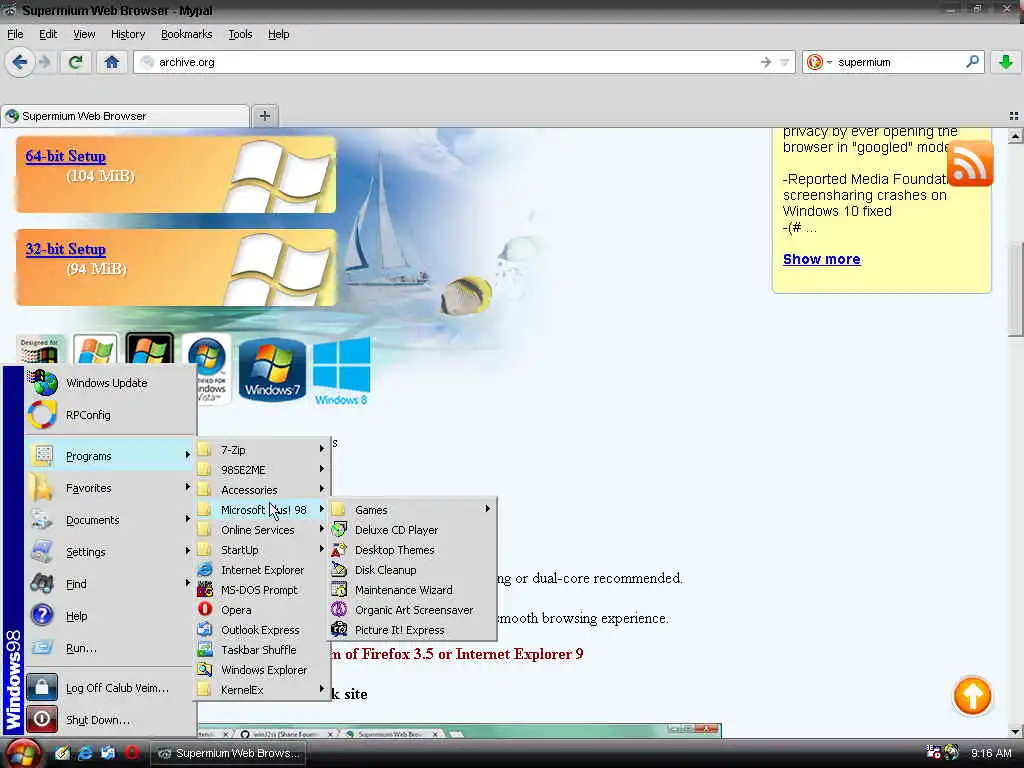Open Internet Explorer from Programs menu

(262, 570)
